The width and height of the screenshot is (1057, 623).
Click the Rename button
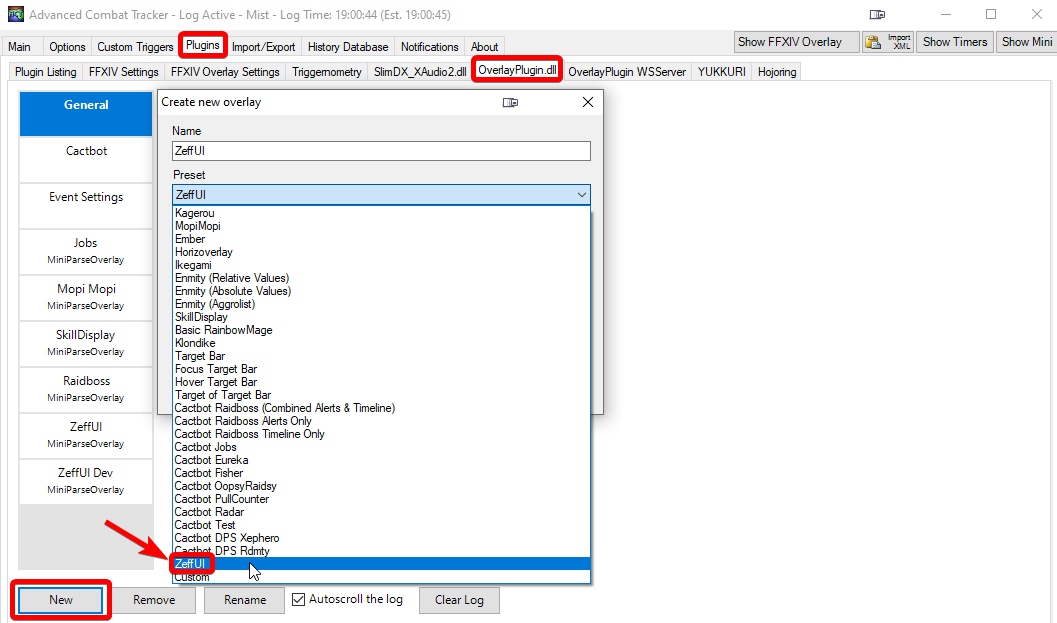point(245,599)
